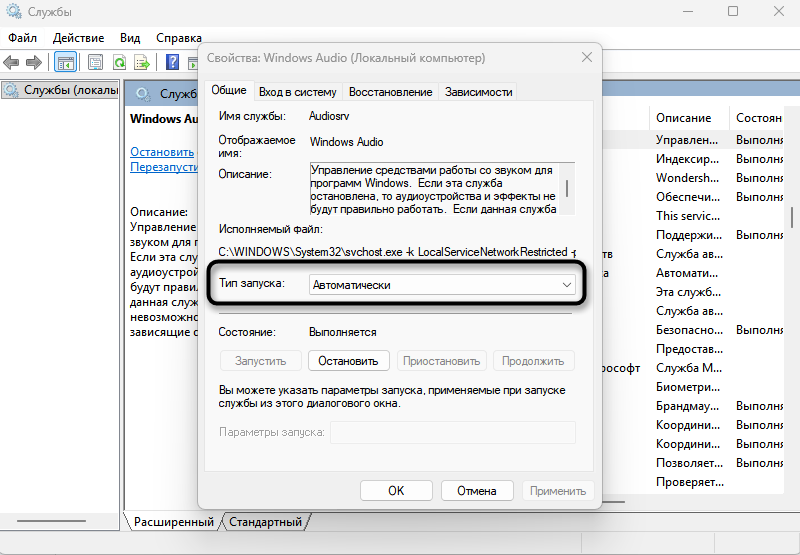Switch to the Вход в систему tab
This screenshot has height=555, width=800.
click(297, 92)
